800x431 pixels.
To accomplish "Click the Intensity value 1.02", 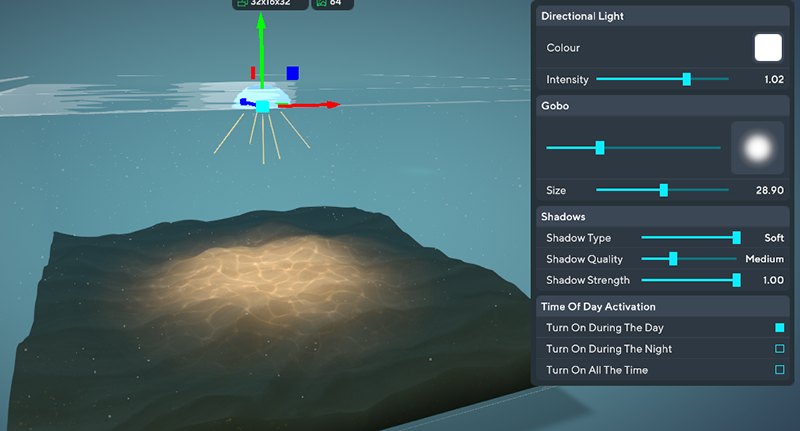I will tap(774, 79).
